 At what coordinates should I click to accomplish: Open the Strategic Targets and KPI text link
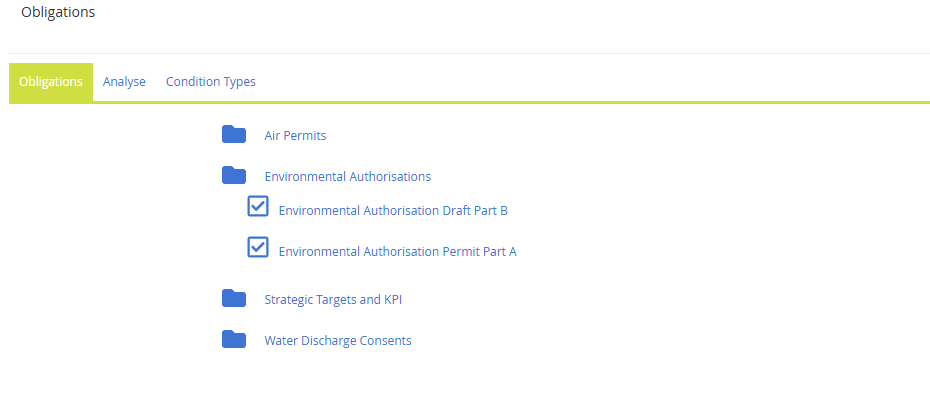click(333, 299)
